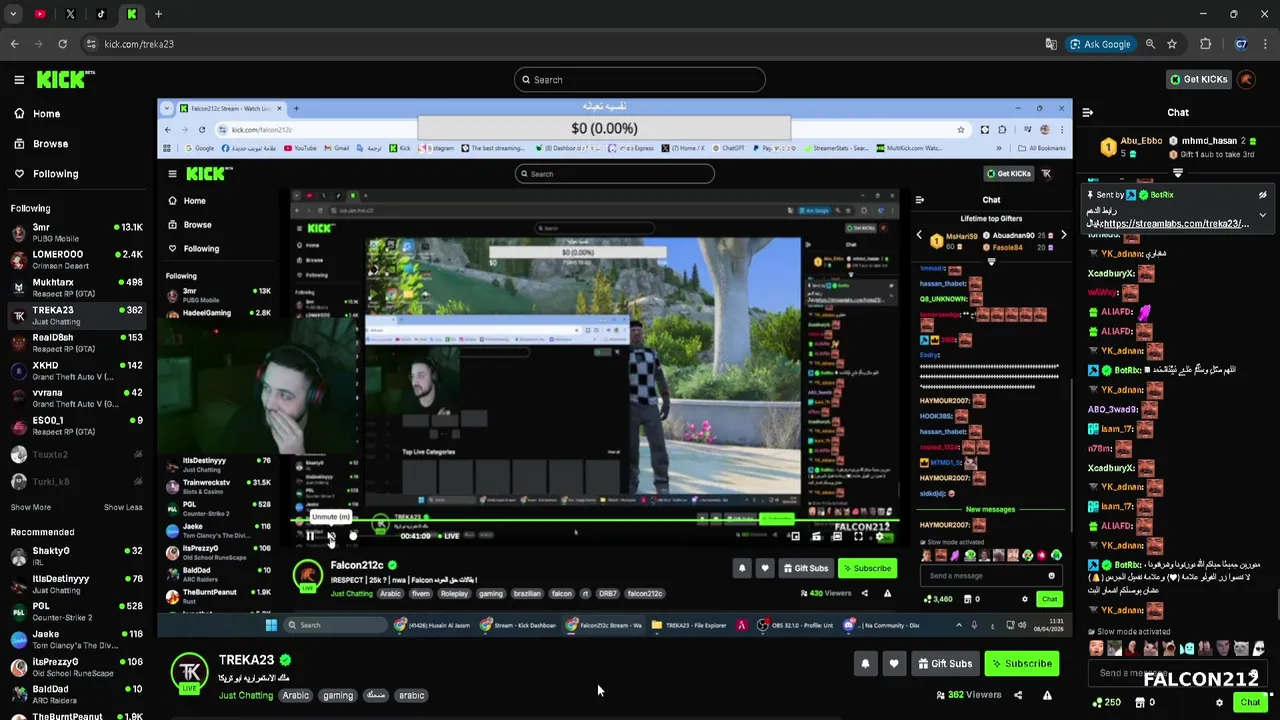Click Ask Google in the address bar

[1100, 44]
